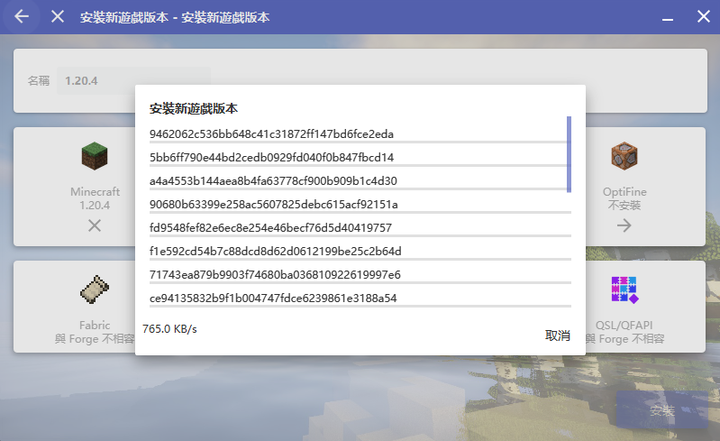The width and height of the screenshot is (720, 441).
Task: Click the OptiFine command block icon
Action: point(624,156)
